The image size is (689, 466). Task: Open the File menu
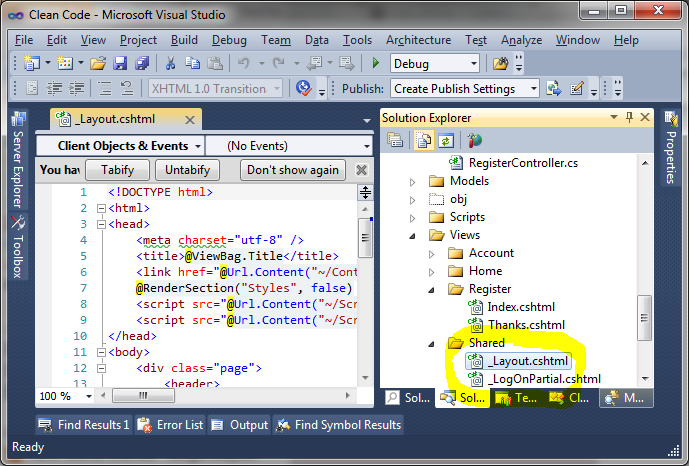(x=24, y=40)
